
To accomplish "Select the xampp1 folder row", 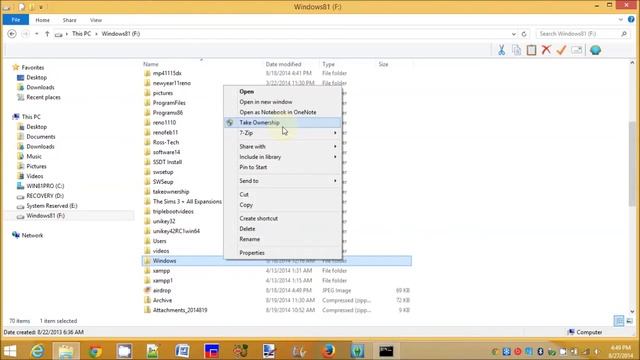I will coord(277,280).
